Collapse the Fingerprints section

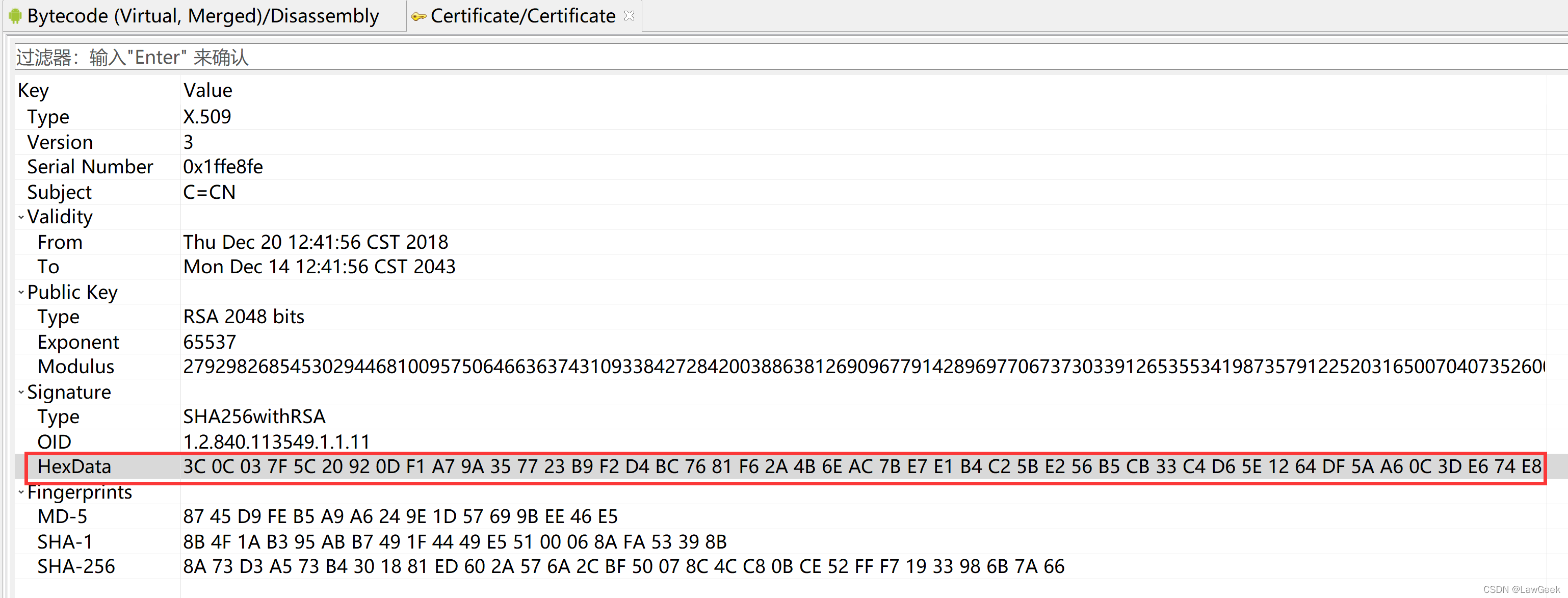pyautogui.click(x=21, y=492)
